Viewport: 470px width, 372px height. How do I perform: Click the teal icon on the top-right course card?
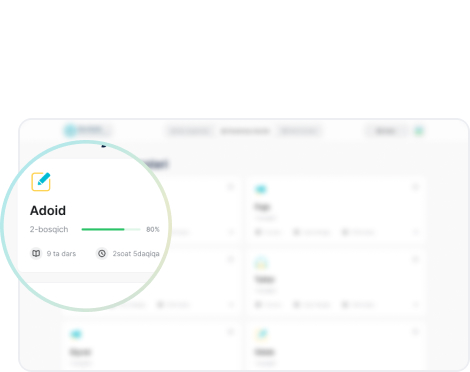[261, 189]
